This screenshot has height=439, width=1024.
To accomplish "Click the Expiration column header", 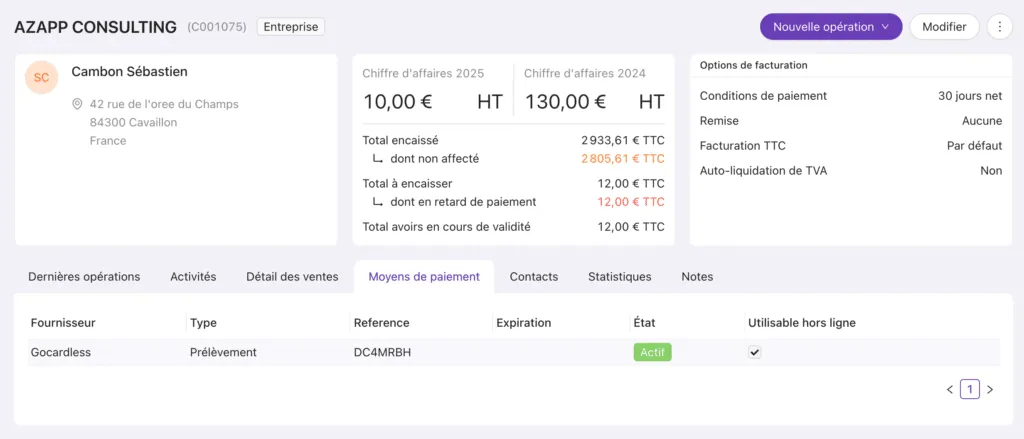I will tap(524, 323).
